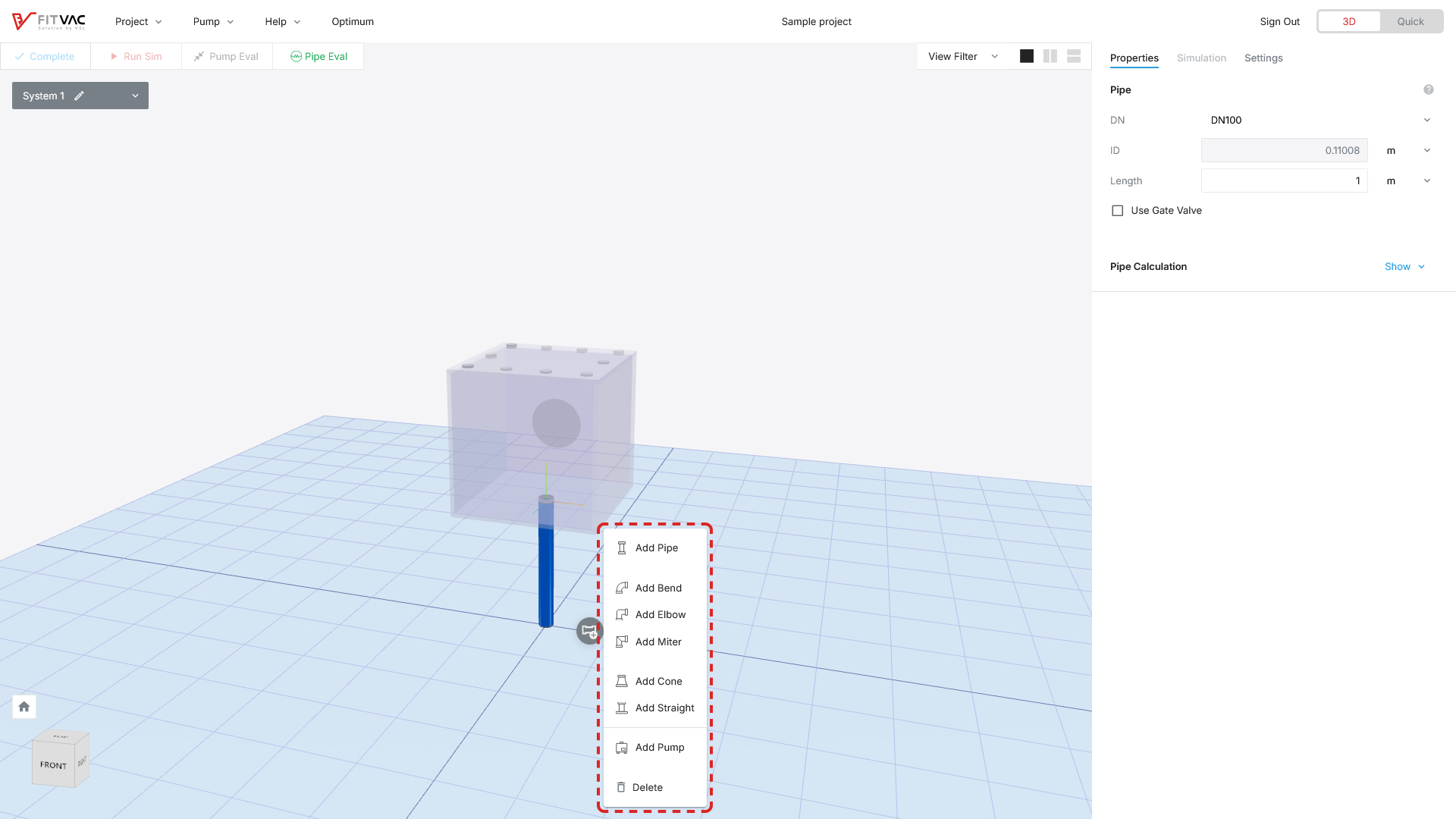Click the Pipe Eval button
This screenshot has height=819, width=1456.
[x=318, y=56]
